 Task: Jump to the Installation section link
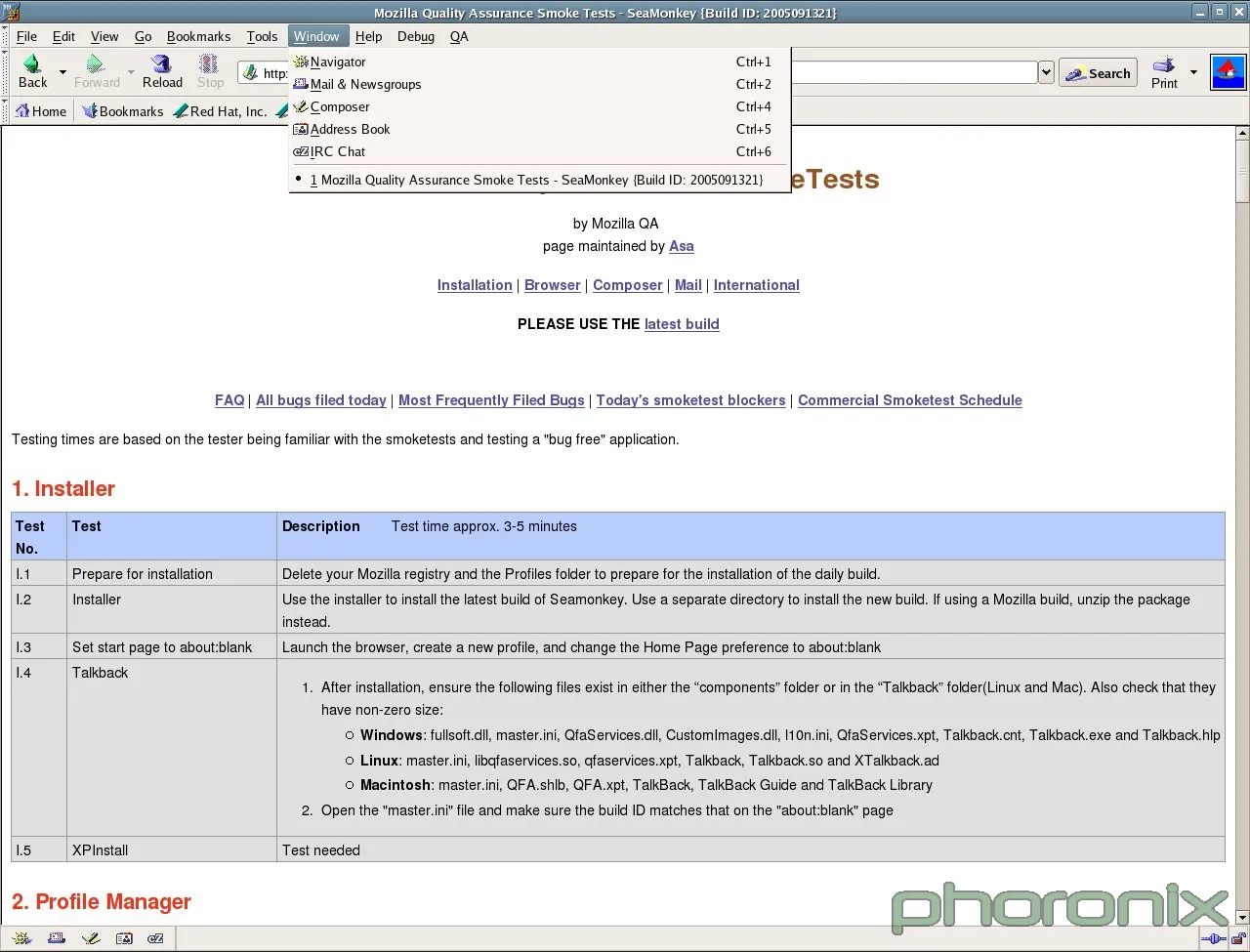pos(475,285)
